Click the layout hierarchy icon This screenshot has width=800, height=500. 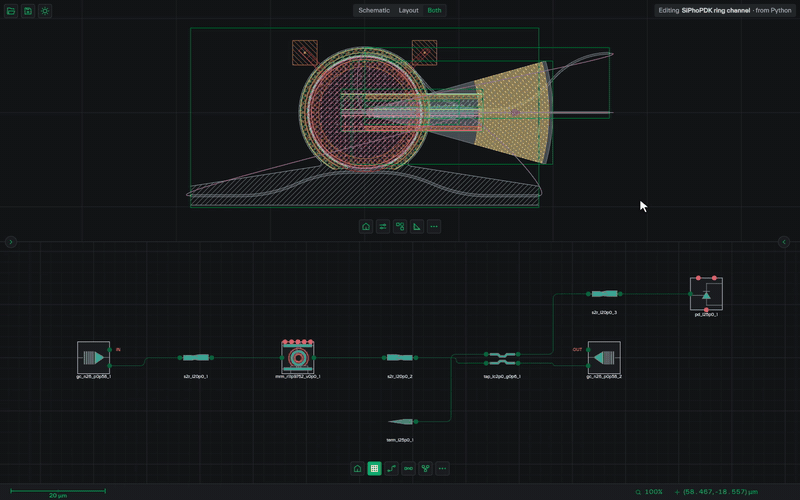pyautogui.click(x=400, y=227)
